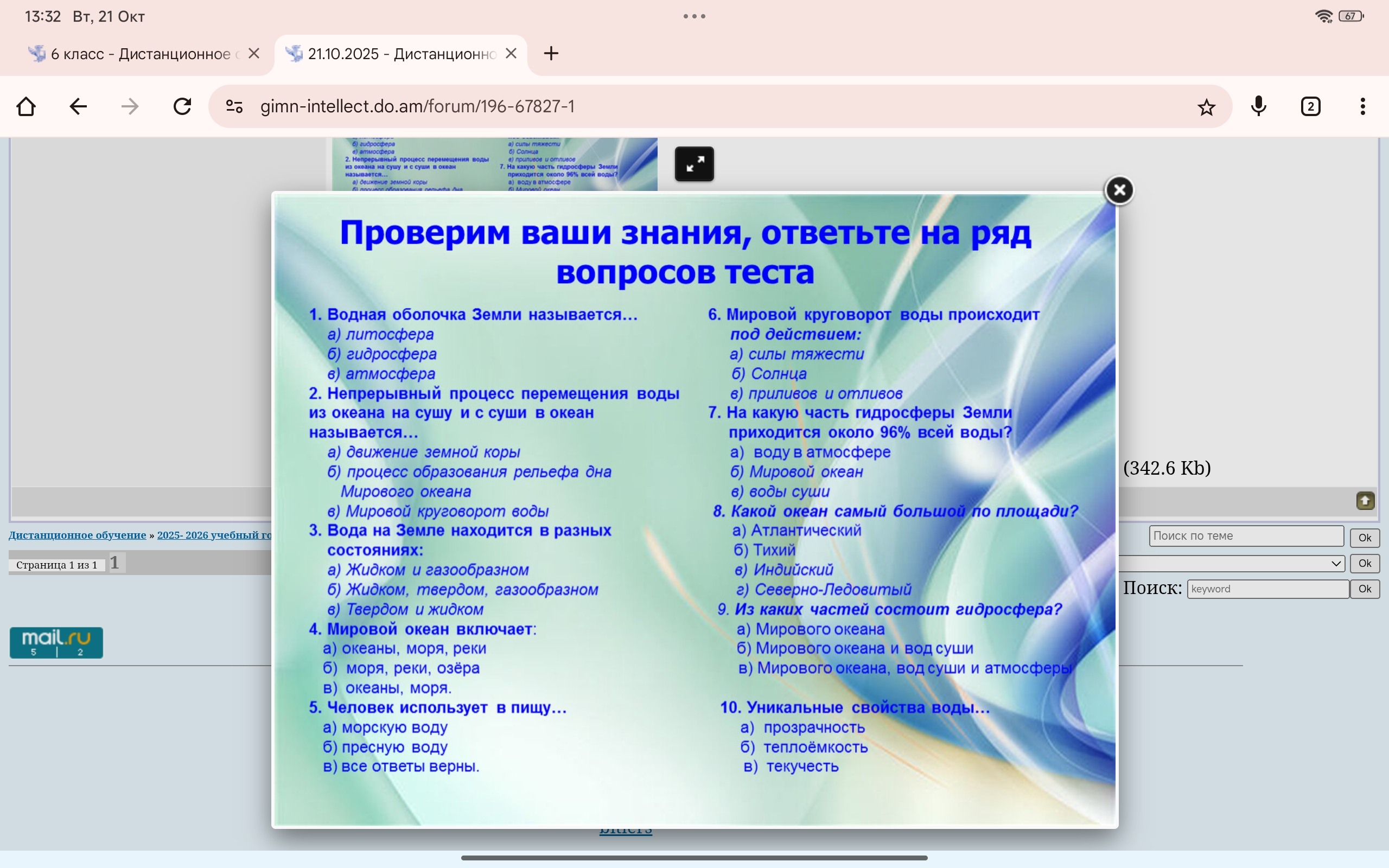Viewport: 1389px width, 868px height.
Task: Open a new tab with the plus icon
Action: tap(551, 53)
